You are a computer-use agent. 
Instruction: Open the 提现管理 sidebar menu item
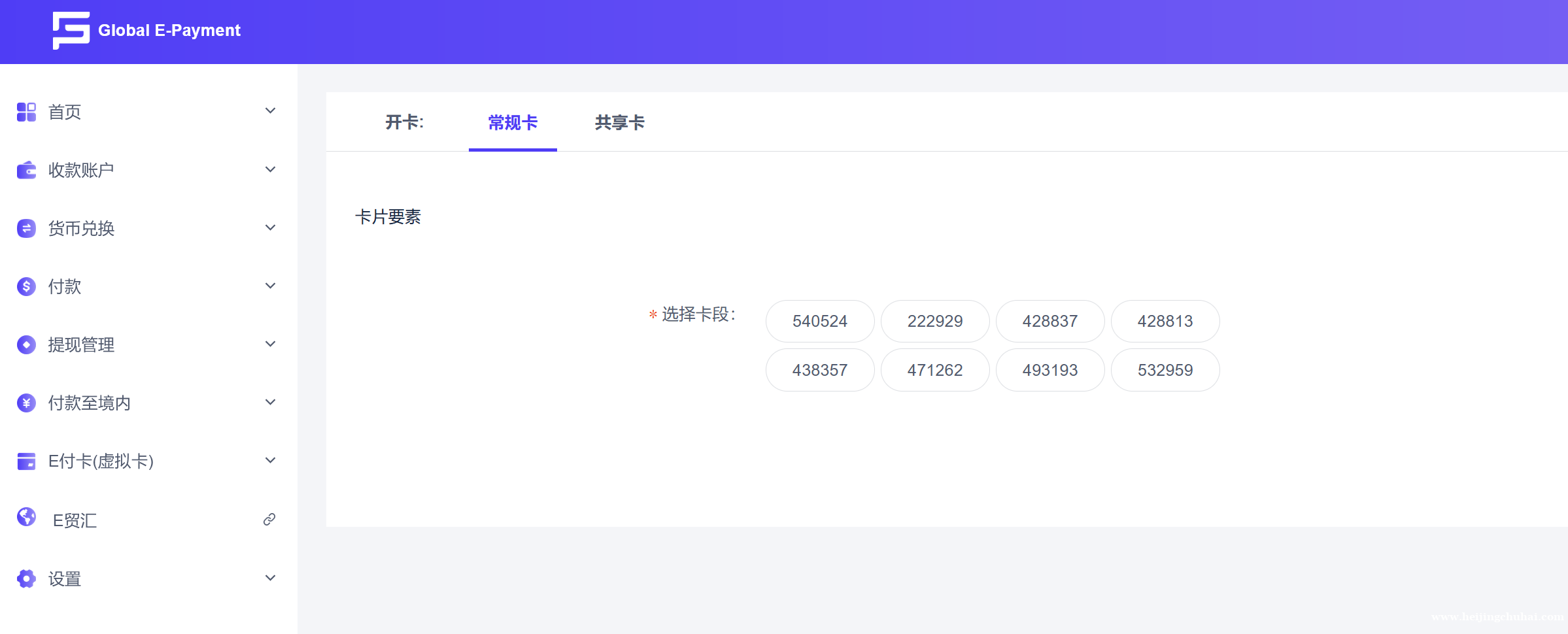pyautogui.click(x=148, y=344)
